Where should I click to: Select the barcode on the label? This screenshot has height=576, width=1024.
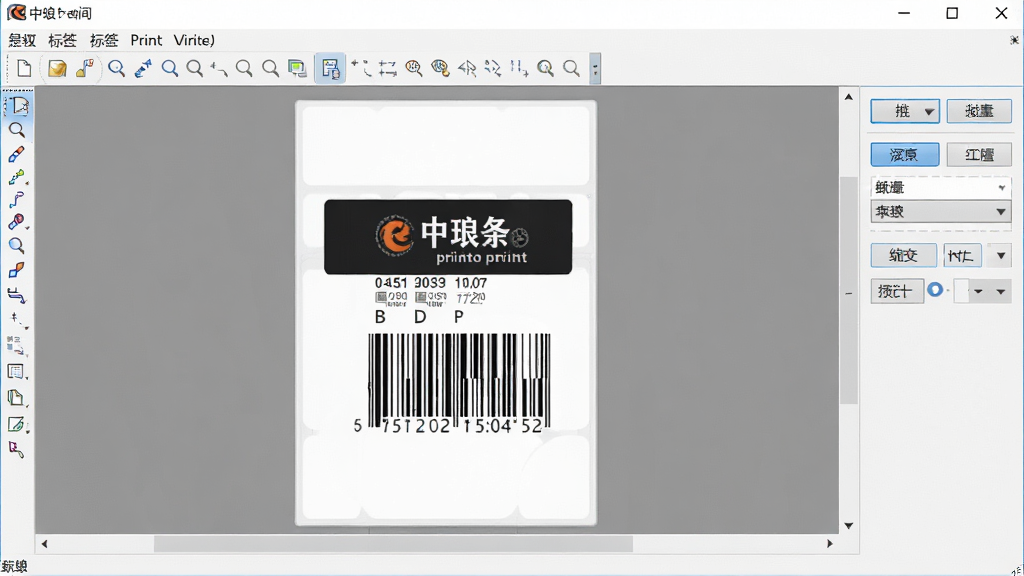459,381
